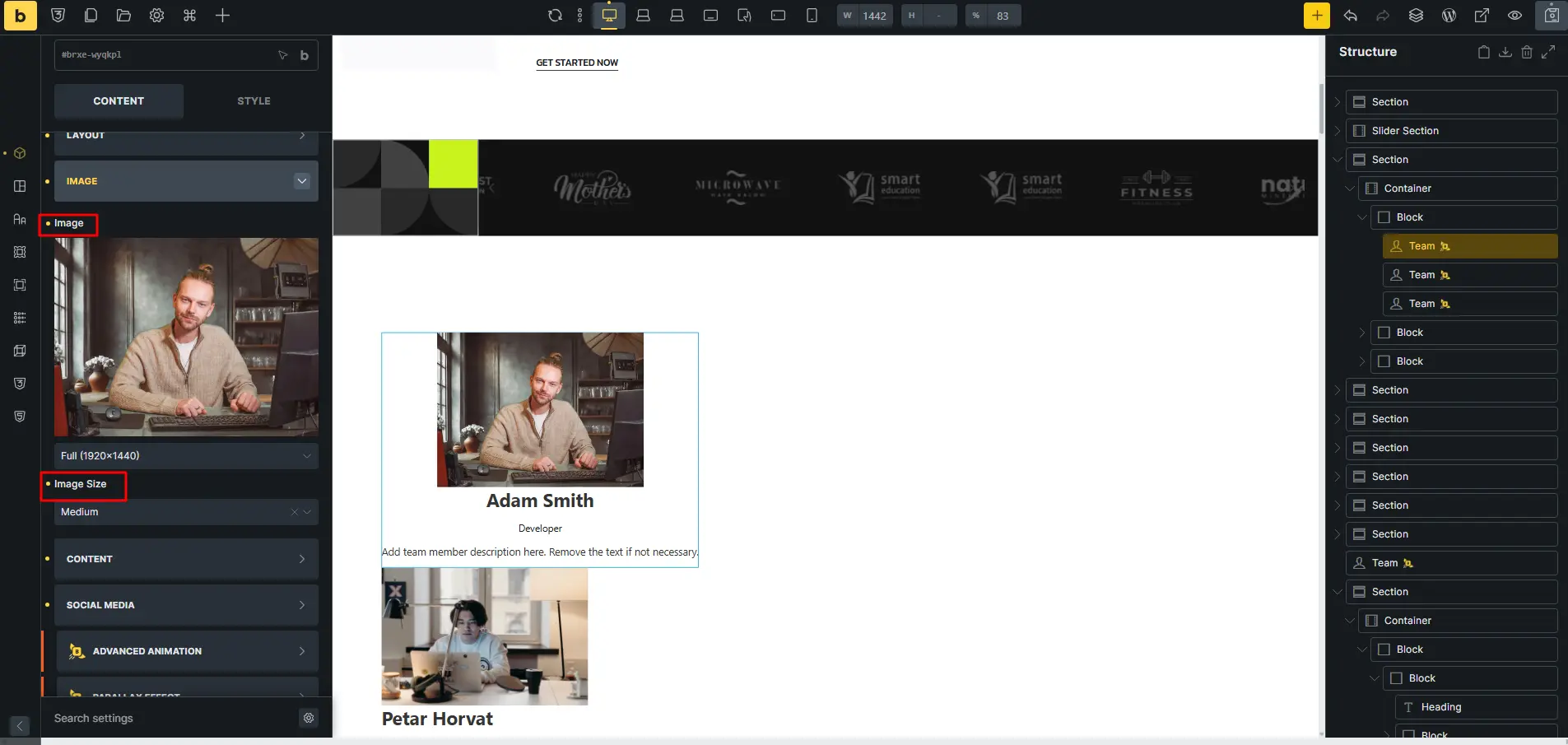Image resolution: width=1568 pixels, height=745 pixels.
Task: Switch to the CONTENT tab
Action: (119, 101)
